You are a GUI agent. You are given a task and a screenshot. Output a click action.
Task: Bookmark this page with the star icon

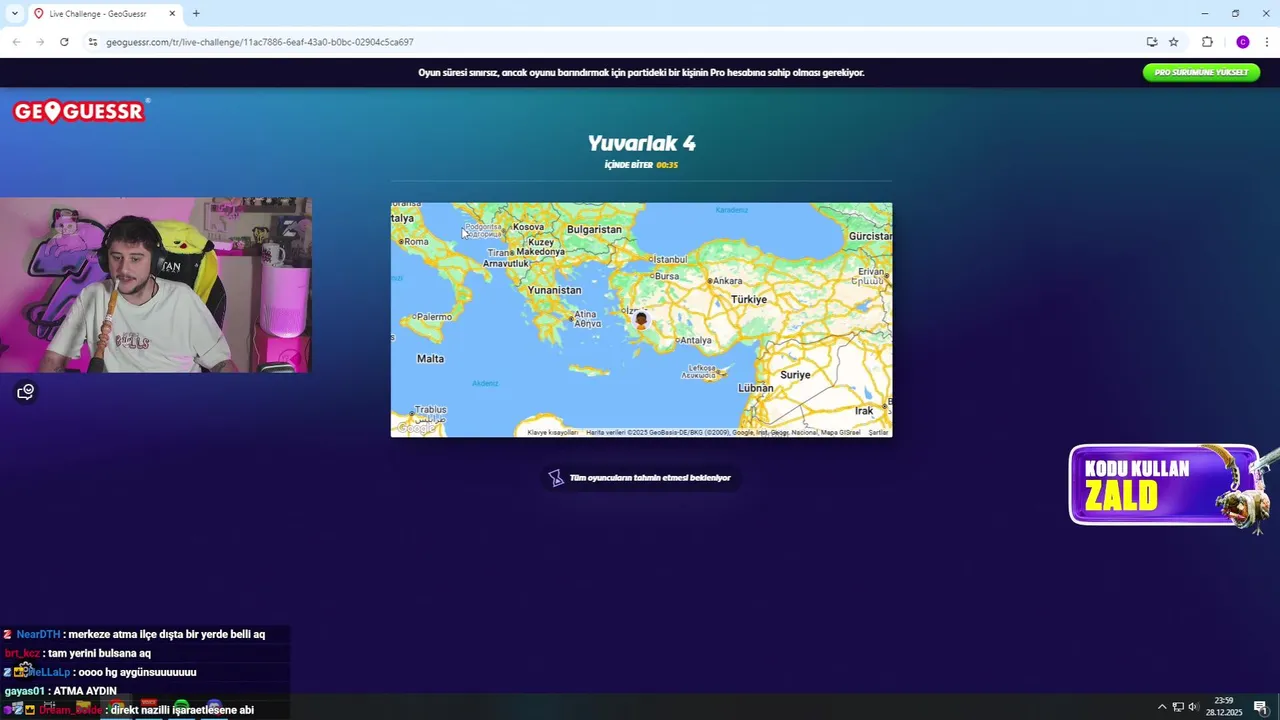coord(1174,42)
